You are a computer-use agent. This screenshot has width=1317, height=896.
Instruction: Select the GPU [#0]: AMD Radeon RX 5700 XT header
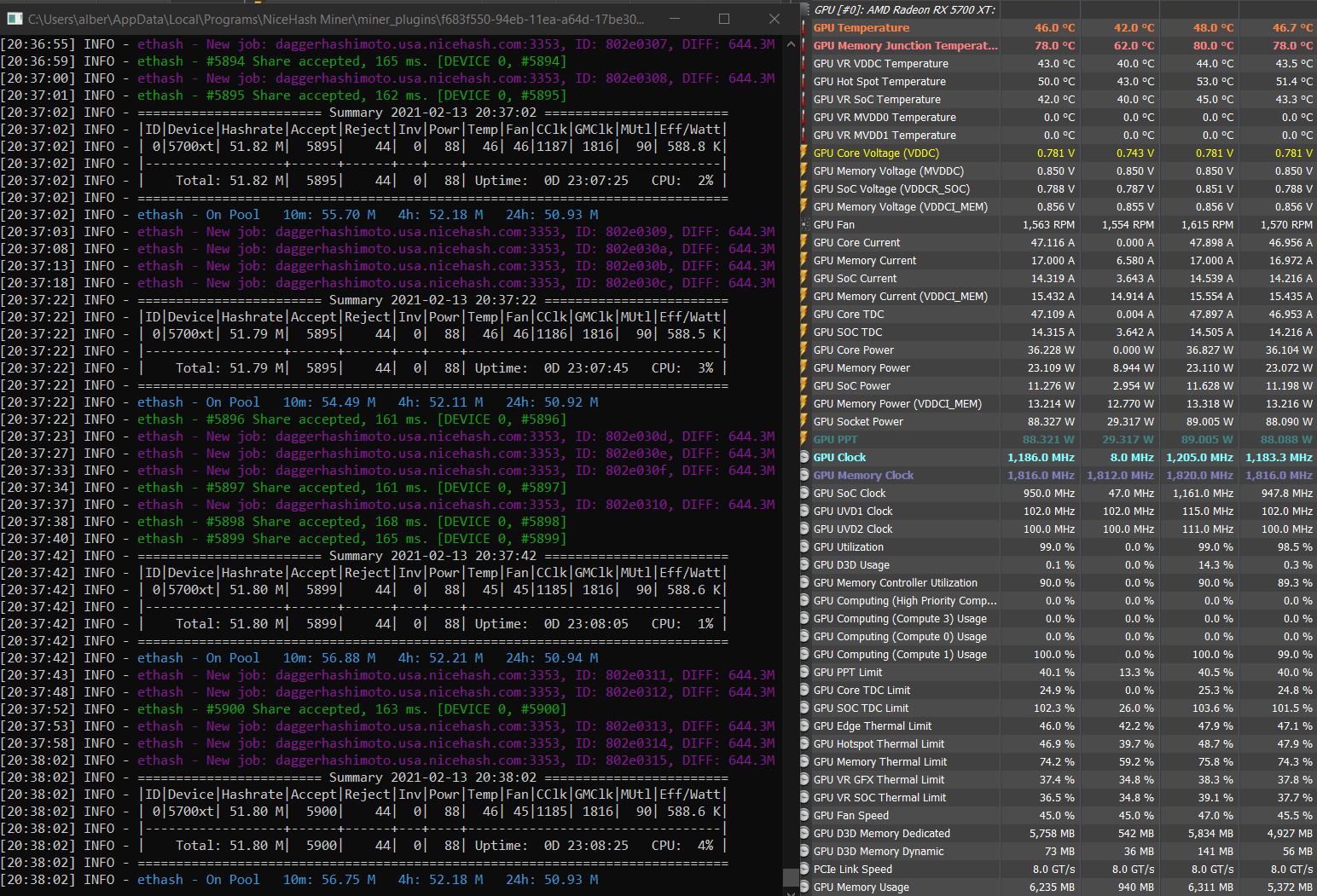[904, 9]
